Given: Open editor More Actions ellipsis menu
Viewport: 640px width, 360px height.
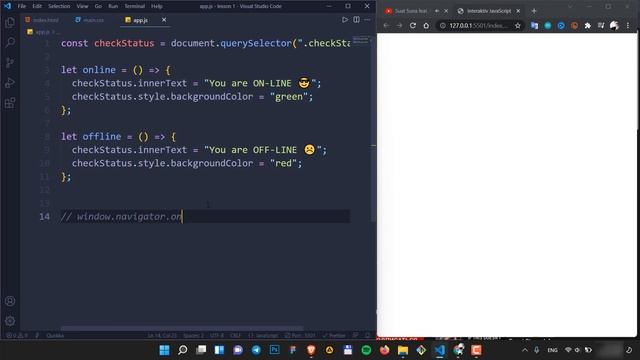Looking at the screenshot, I should click(367, 20).
